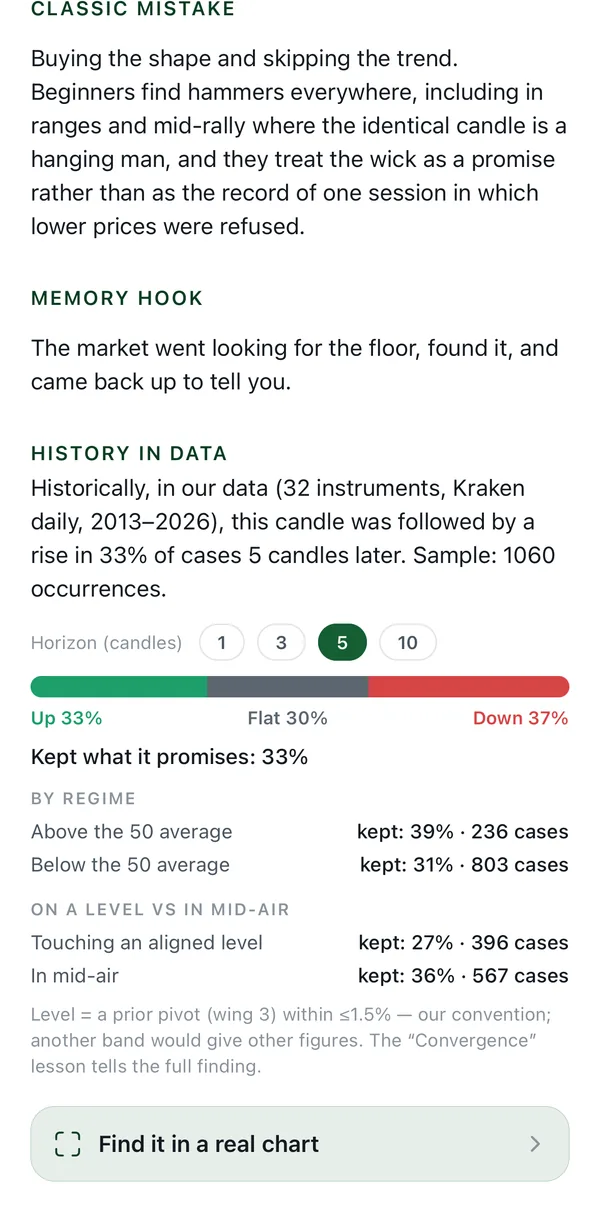Select the Below the 50 average row
600x1211 pixels.
[300, 865]
